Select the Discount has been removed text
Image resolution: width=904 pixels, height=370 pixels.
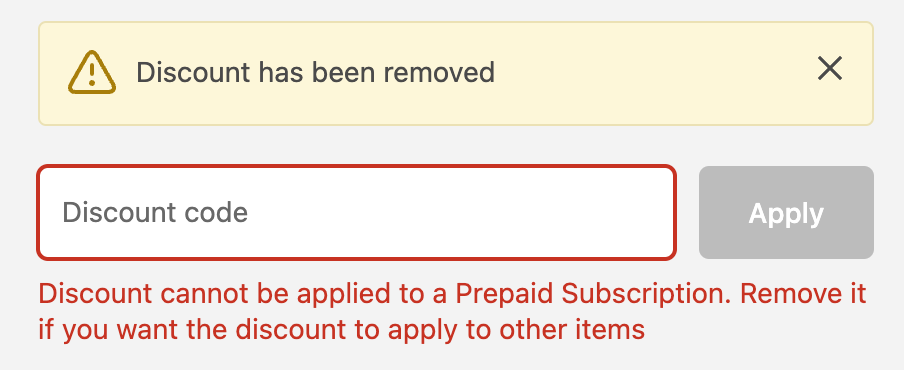click(x=315, y=73)
